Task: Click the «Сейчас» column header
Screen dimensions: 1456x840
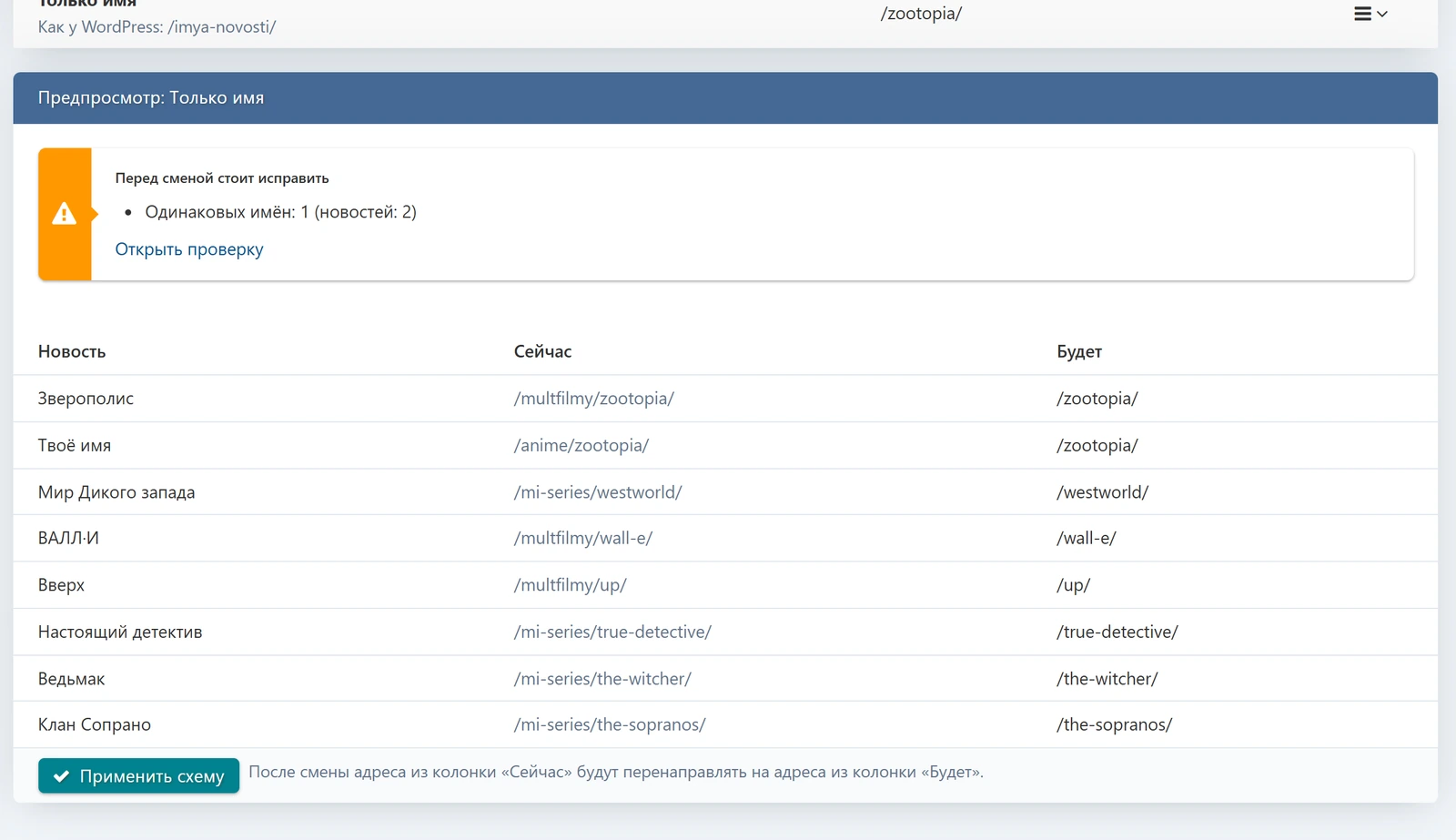Action: [x=542, y=352]
